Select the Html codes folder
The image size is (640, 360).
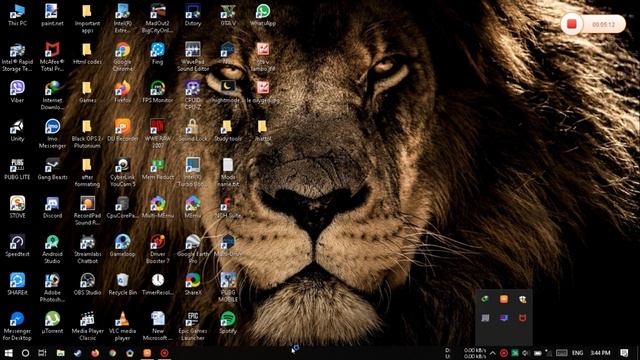click(x=87, y=53)
